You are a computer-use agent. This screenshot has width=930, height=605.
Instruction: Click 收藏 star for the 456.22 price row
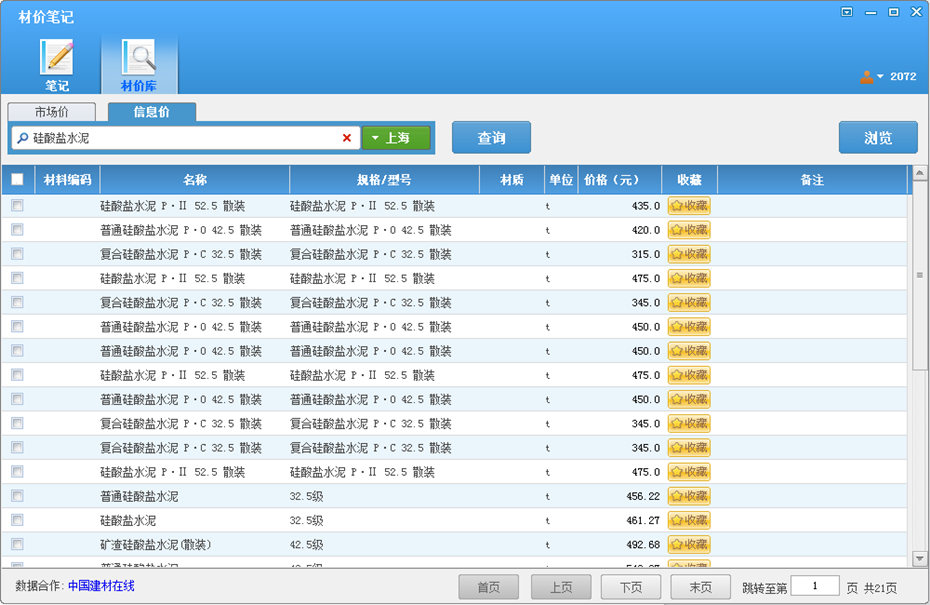point(689,496)
